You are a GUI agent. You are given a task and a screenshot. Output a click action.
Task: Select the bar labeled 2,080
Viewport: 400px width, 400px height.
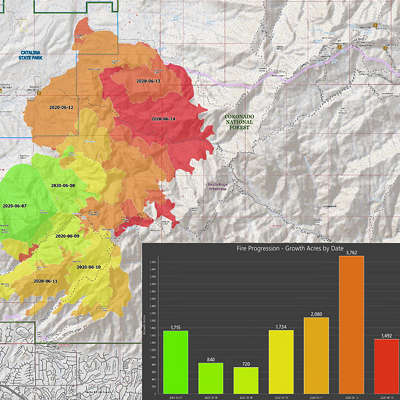(316, 356)
